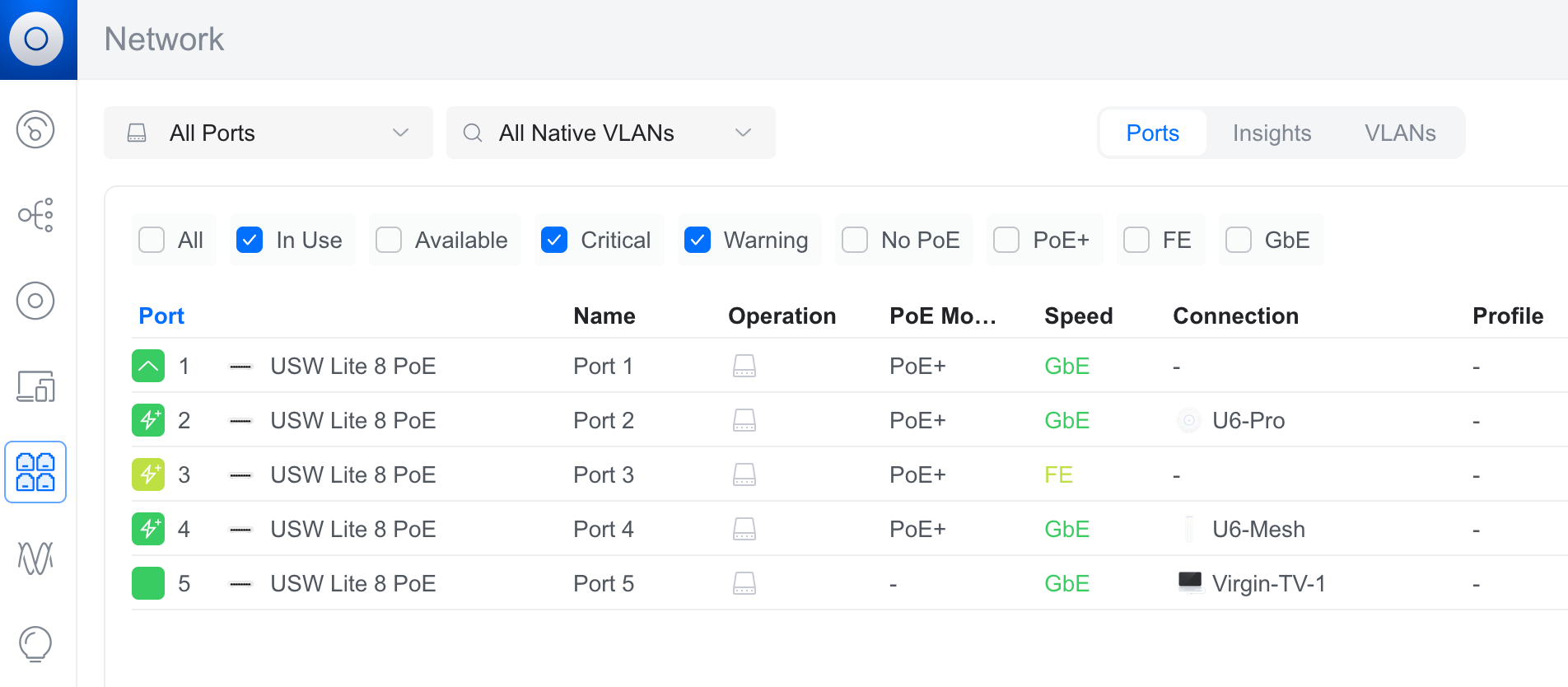The height and width of the screenshot is (687, 1568).
Task: Open the lightbulb icon in sidebar
Action: (35, 643)
